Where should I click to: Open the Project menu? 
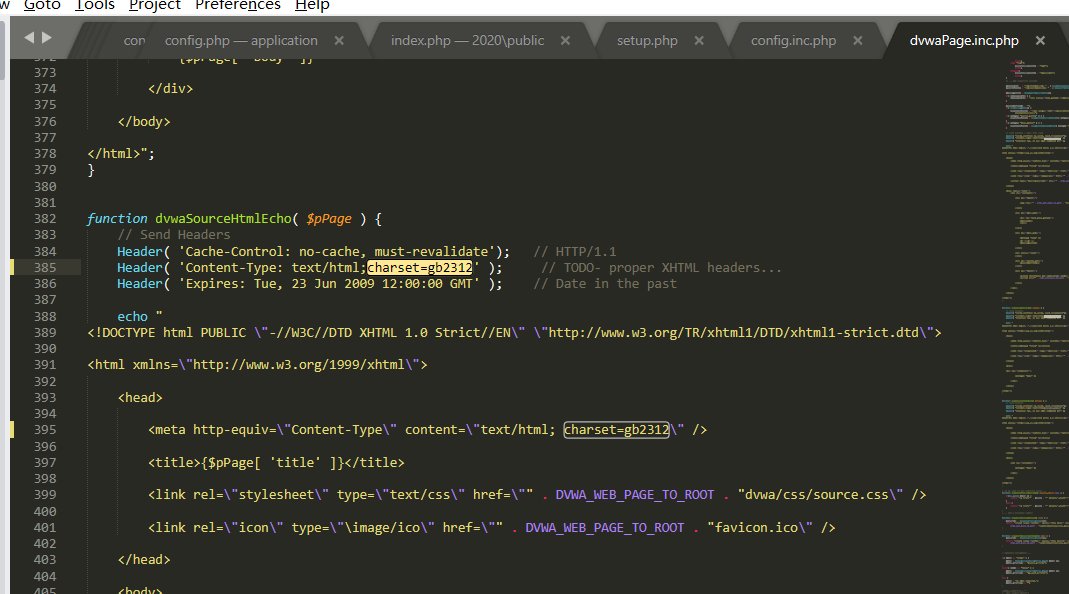[x=155, y=5]
